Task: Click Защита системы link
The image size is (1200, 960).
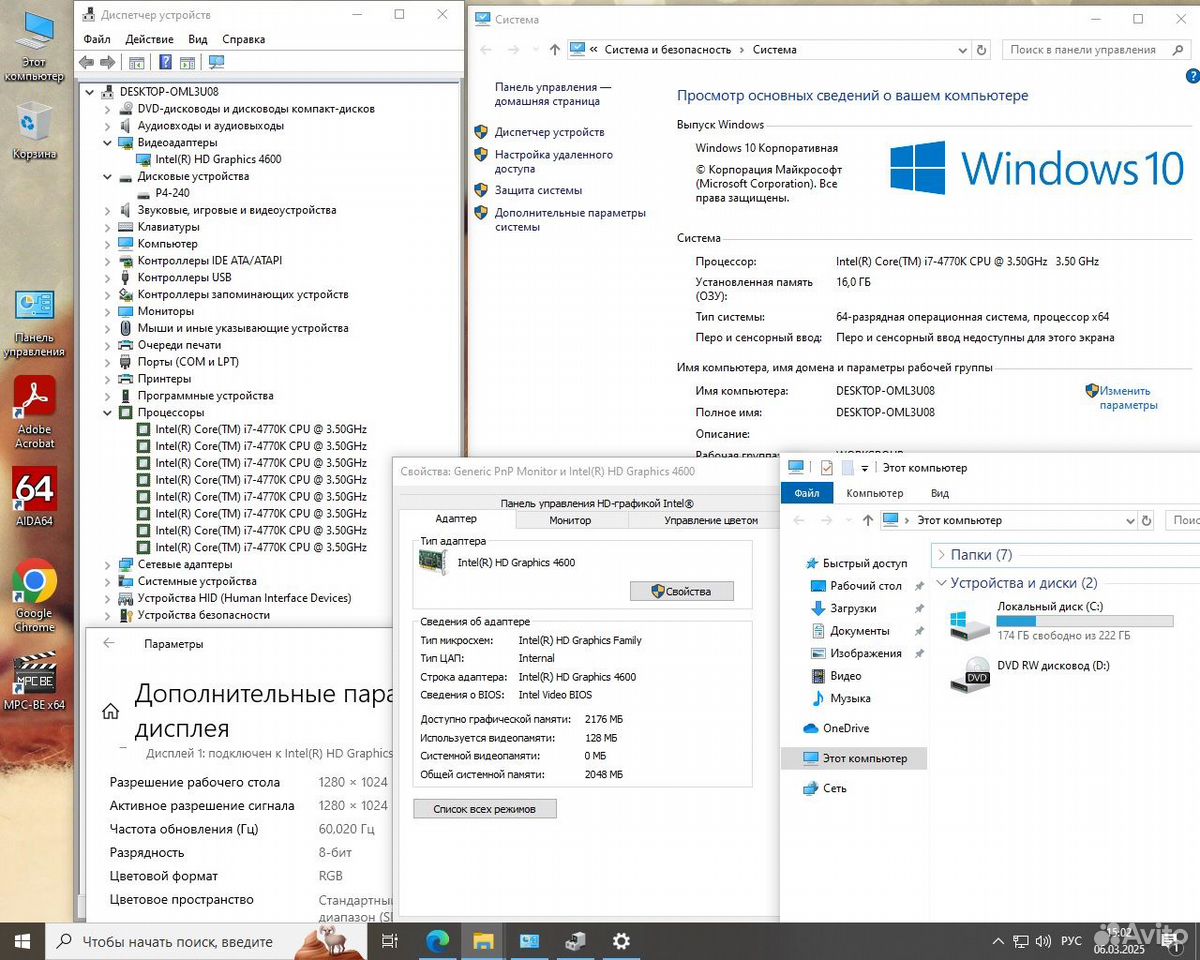Action: (x=538, y=190)
